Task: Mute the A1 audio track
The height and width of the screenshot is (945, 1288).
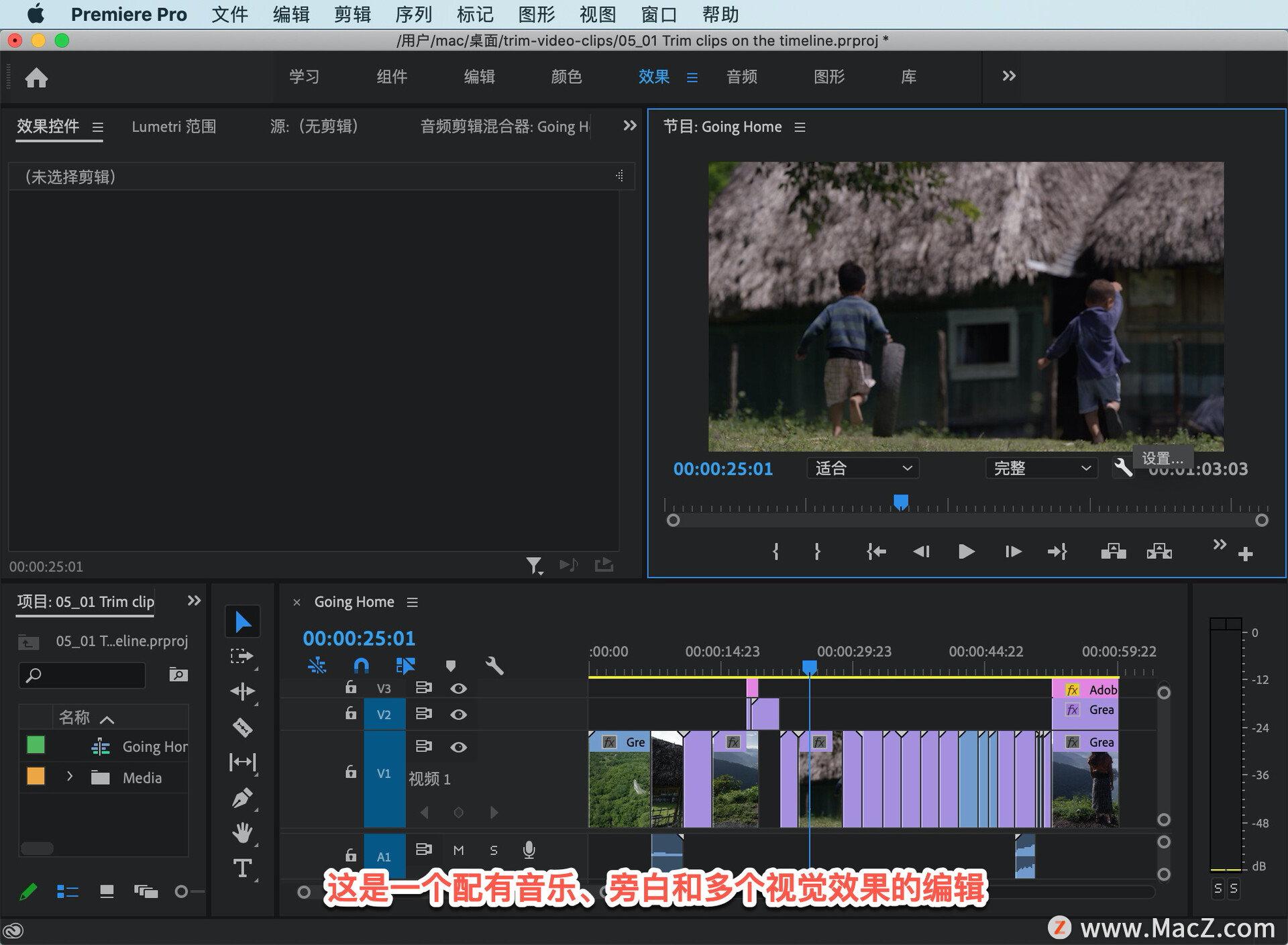Action: (x=458, y=850)
